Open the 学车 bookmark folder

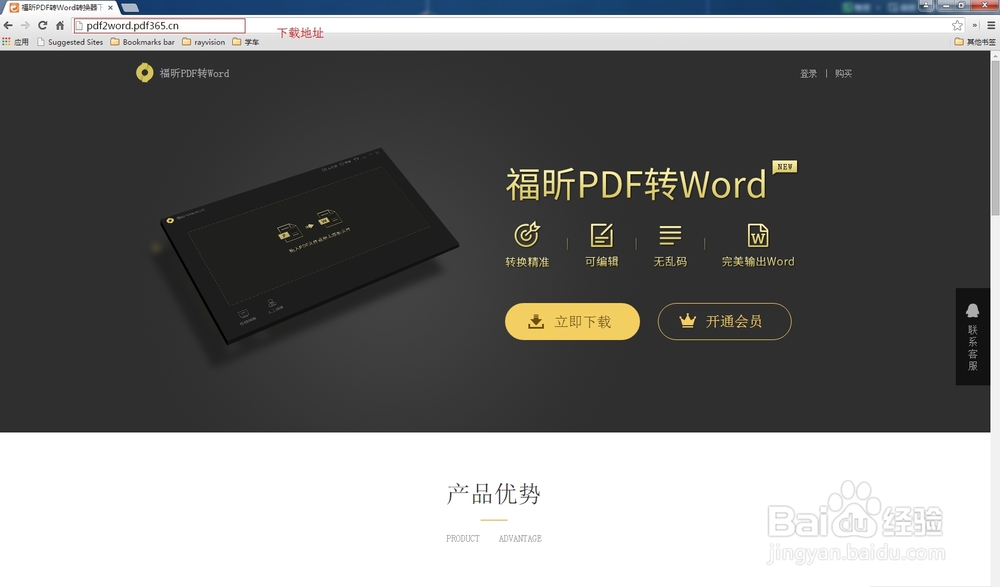[246, 42]
